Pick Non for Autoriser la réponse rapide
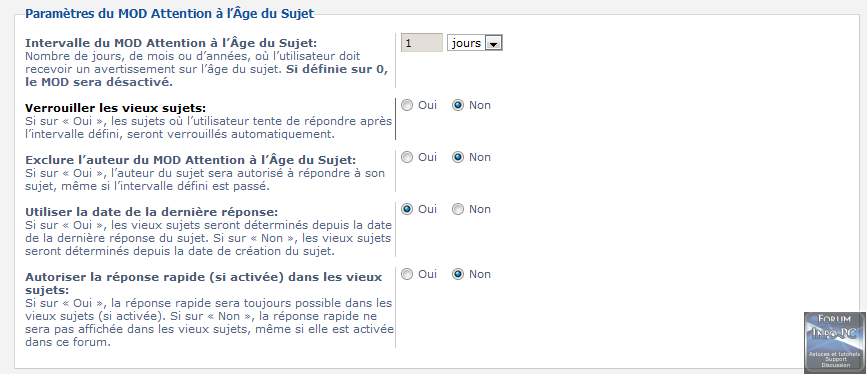 458,274
